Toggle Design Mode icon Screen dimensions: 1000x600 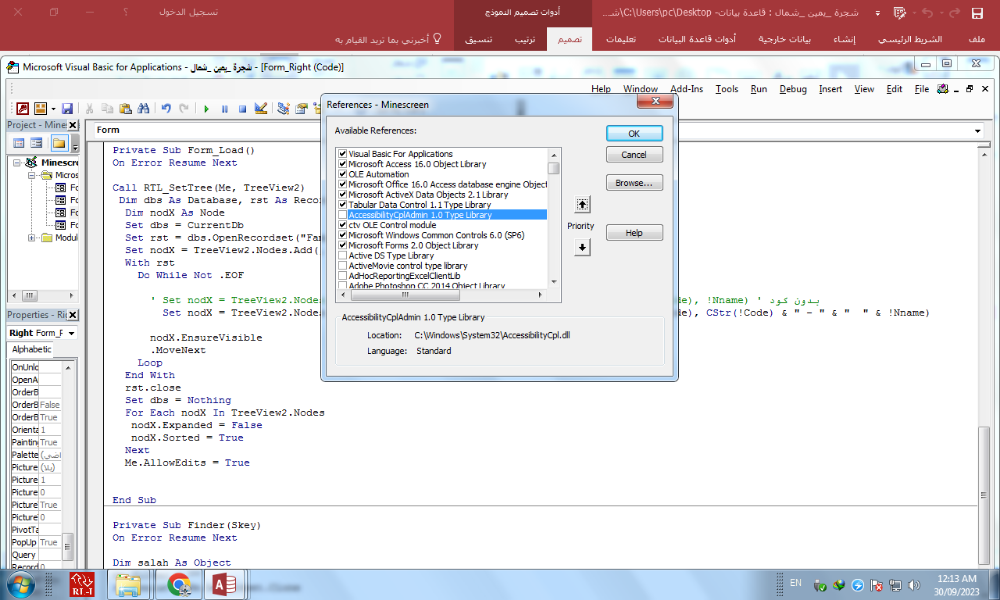click(x=260, y=108)
